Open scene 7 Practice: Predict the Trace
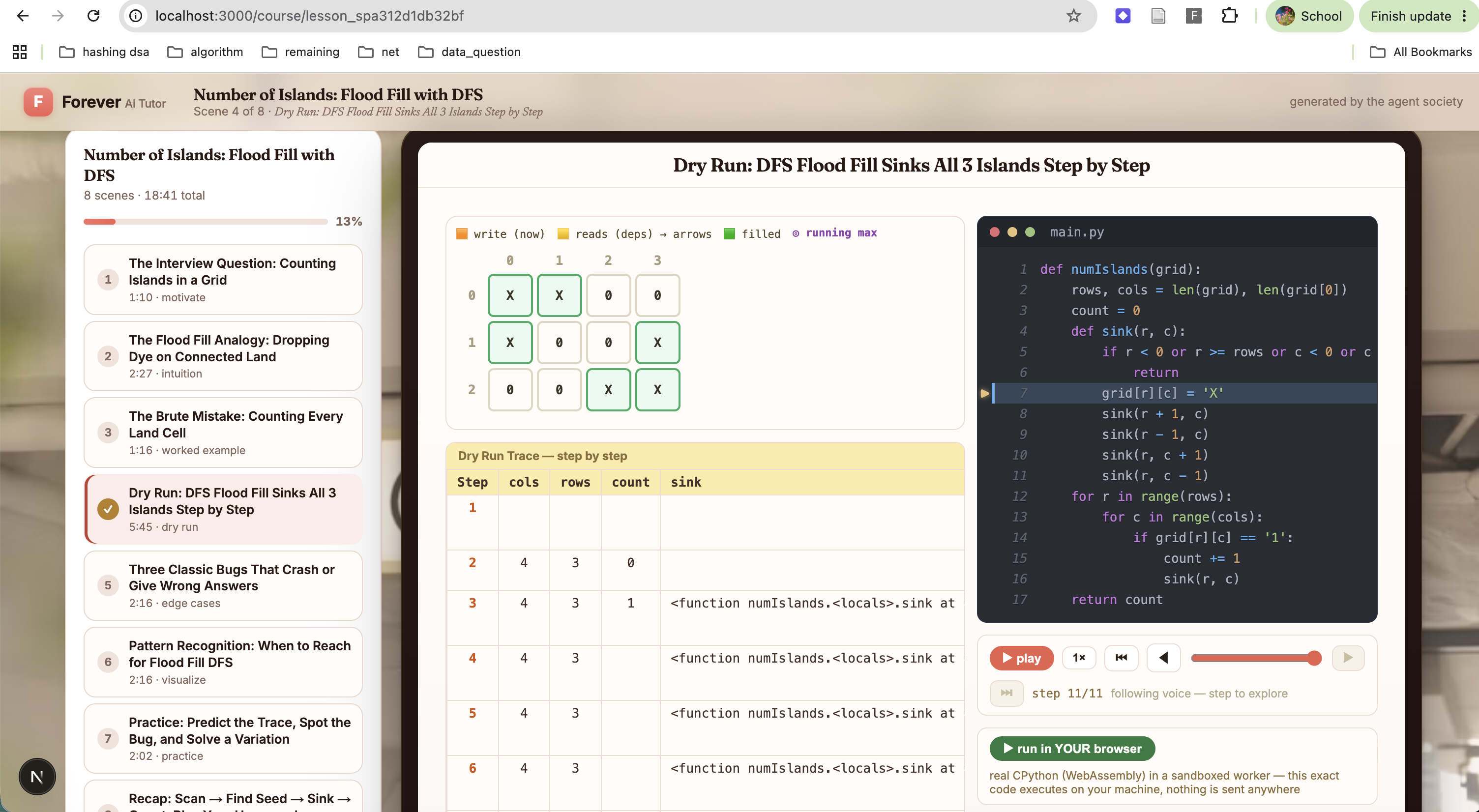Image resolution: width=1479 pixels, height=812 pixels. 223,739
